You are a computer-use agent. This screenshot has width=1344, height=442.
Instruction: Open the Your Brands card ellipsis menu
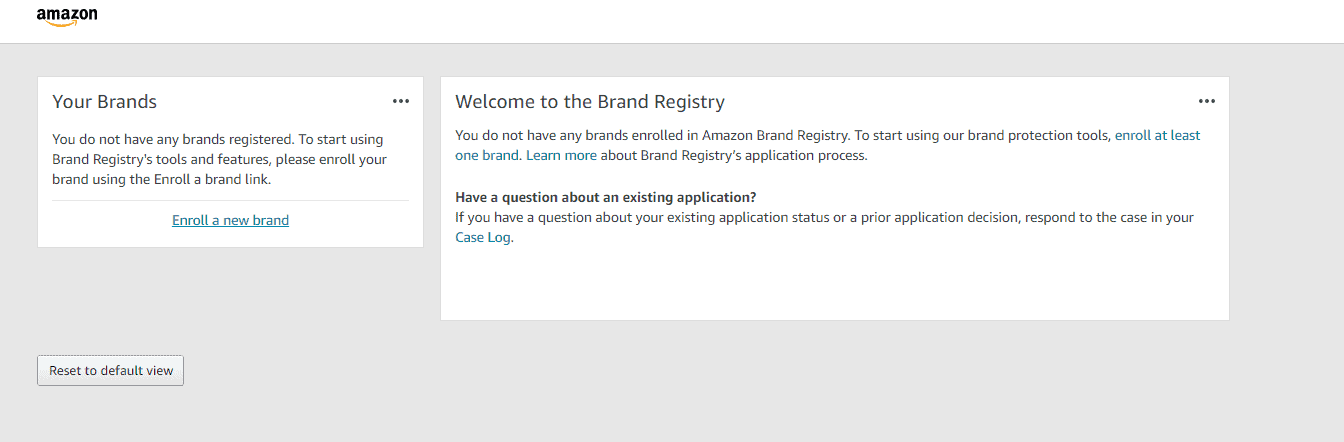[401, 101]
